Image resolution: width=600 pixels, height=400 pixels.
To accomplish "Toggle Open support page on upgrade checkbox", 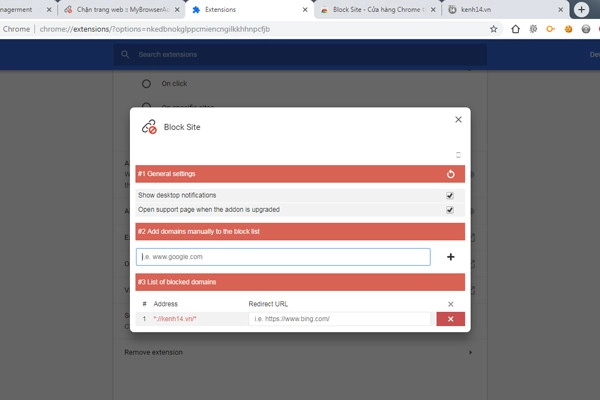I will click(x=450, y=210).
